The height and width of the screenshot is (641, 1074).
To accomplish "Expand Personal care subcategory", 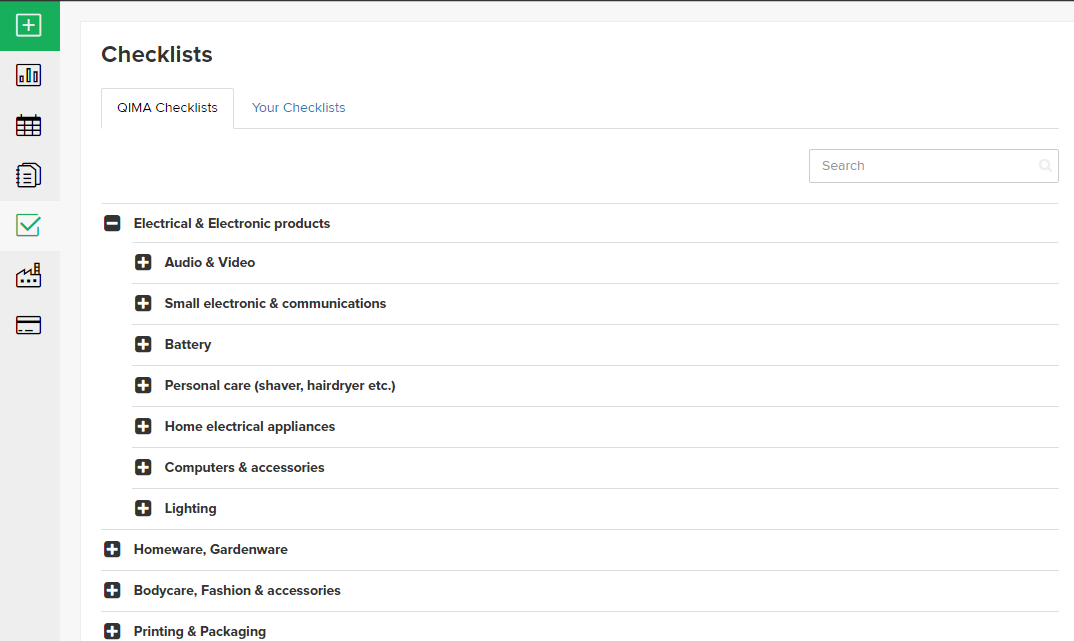I will [x=143, y=386].
